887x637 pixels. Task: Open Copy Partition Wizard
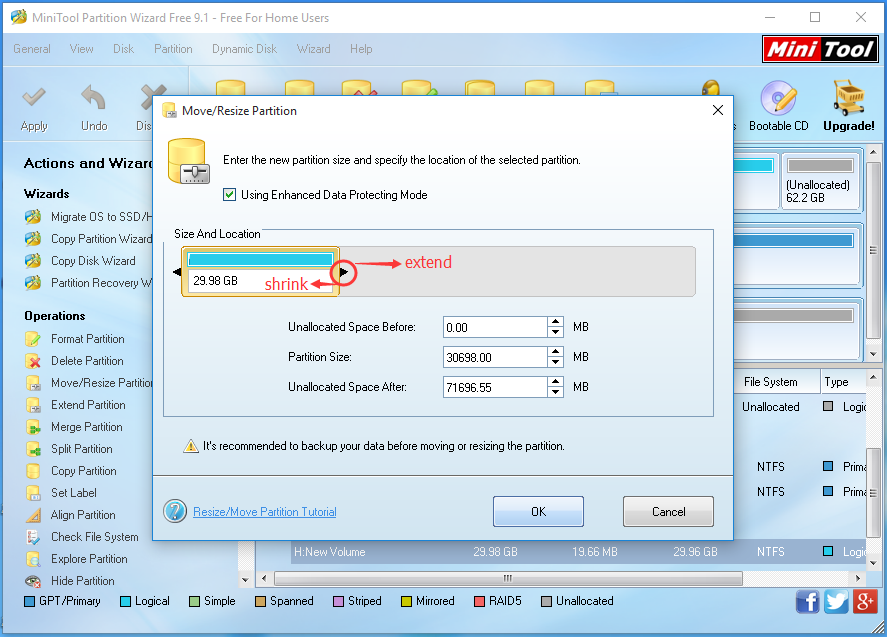88,239
